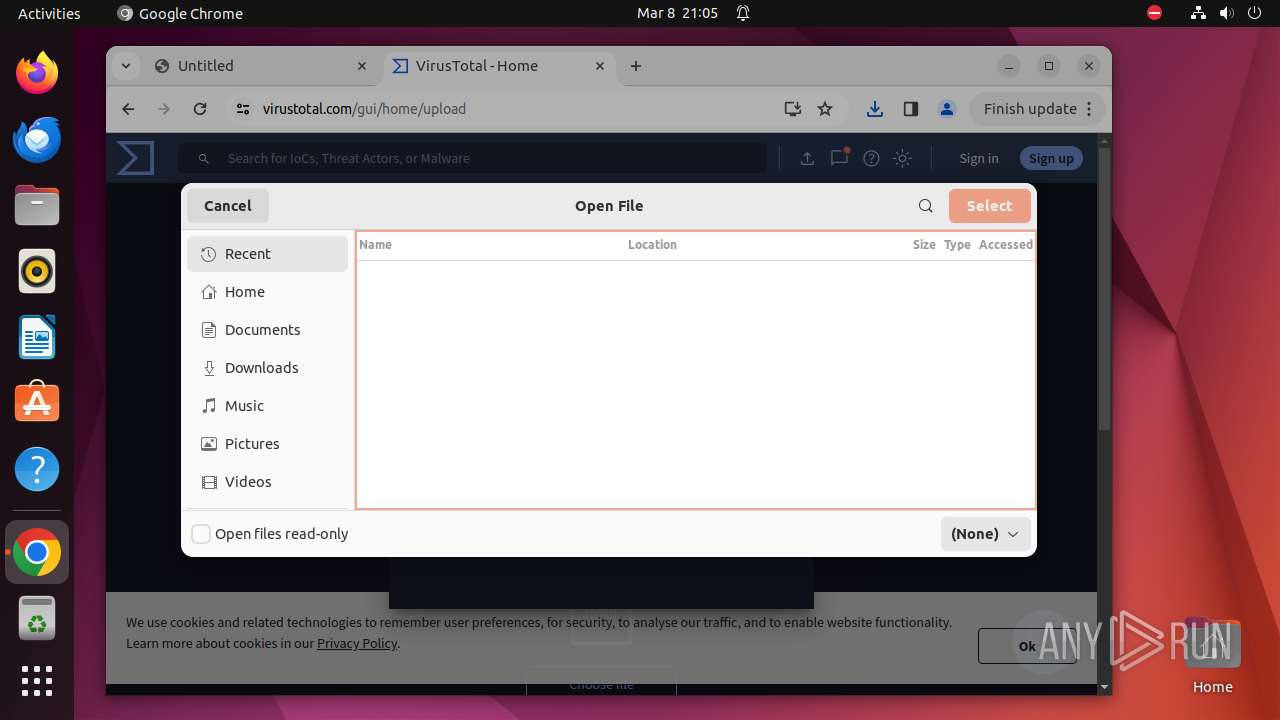Open Rhythmbox music player in dock
The width and height of the screenshot is (1280, 720).
37,271
